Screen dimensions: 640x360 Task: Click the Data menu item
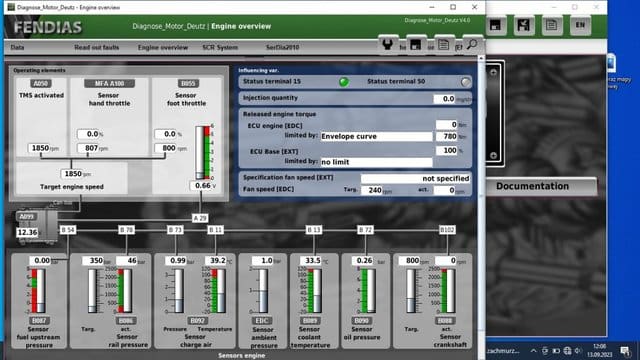(17, 47)
